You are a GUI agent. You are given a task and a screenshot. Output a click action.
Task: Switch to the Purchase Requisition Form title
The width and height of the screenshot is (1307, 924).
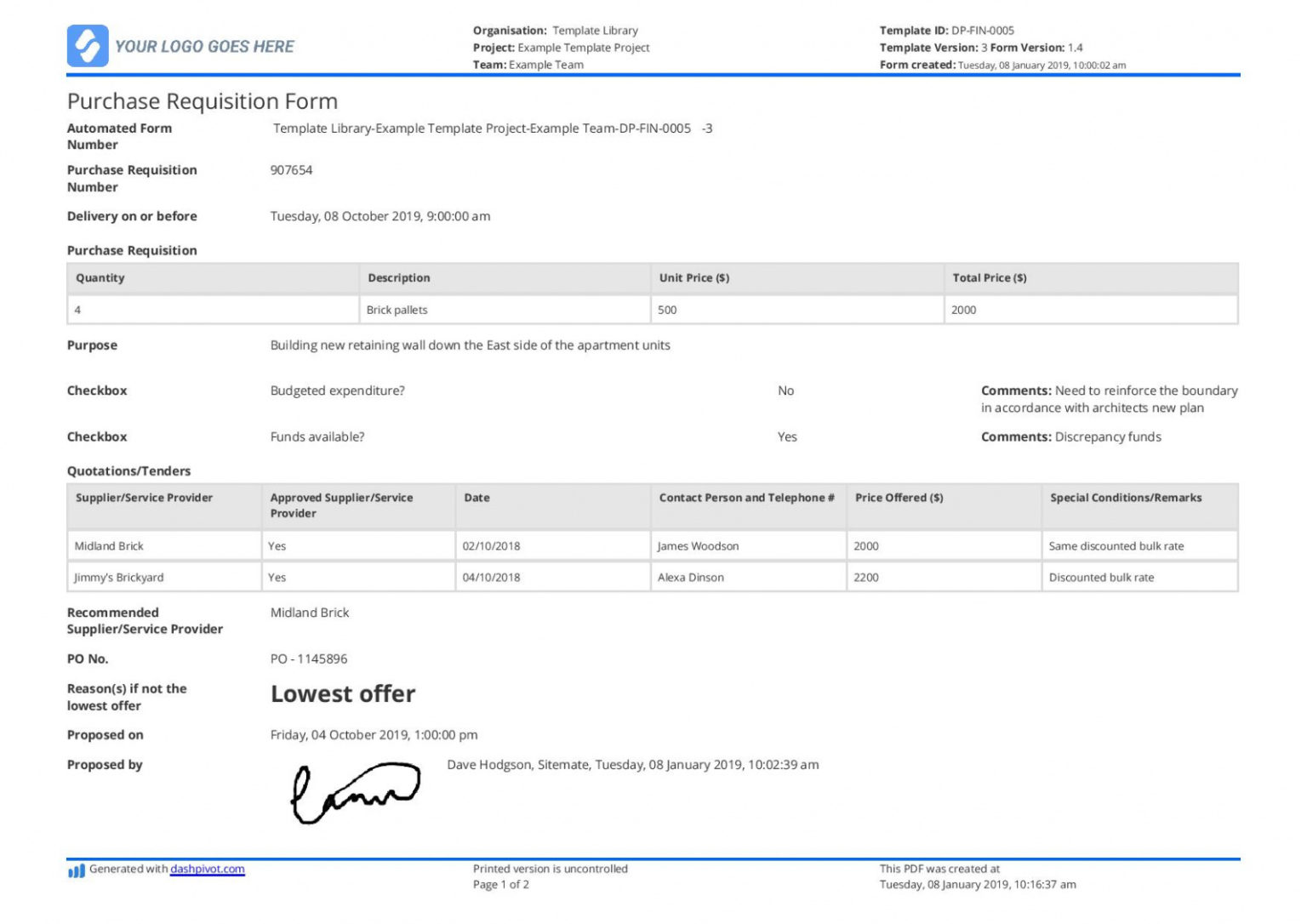[x=203, y=100]
